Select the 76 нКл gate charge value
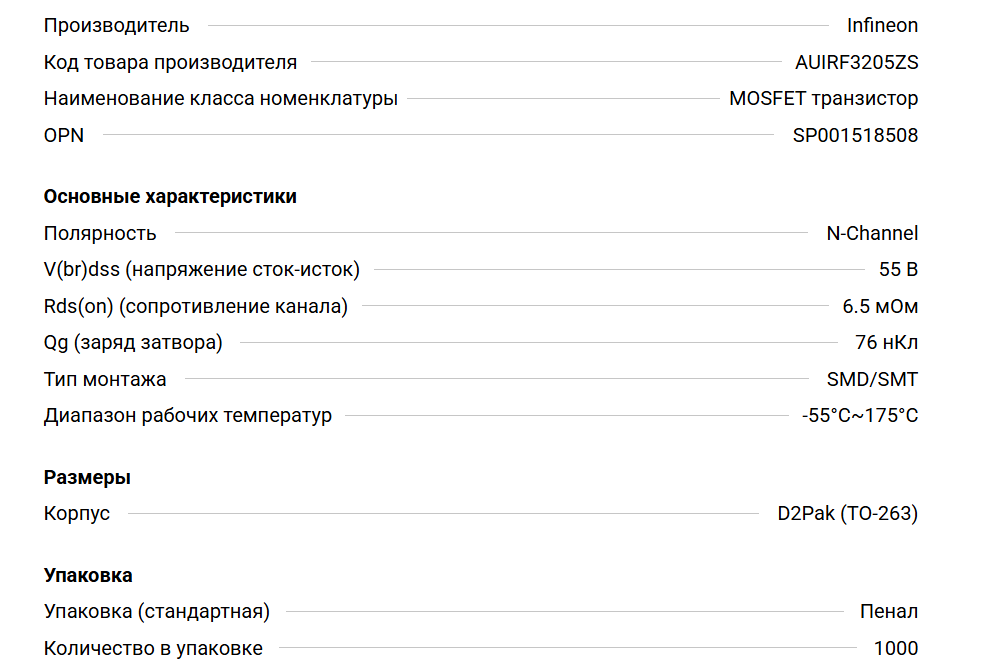 [886, 343]
